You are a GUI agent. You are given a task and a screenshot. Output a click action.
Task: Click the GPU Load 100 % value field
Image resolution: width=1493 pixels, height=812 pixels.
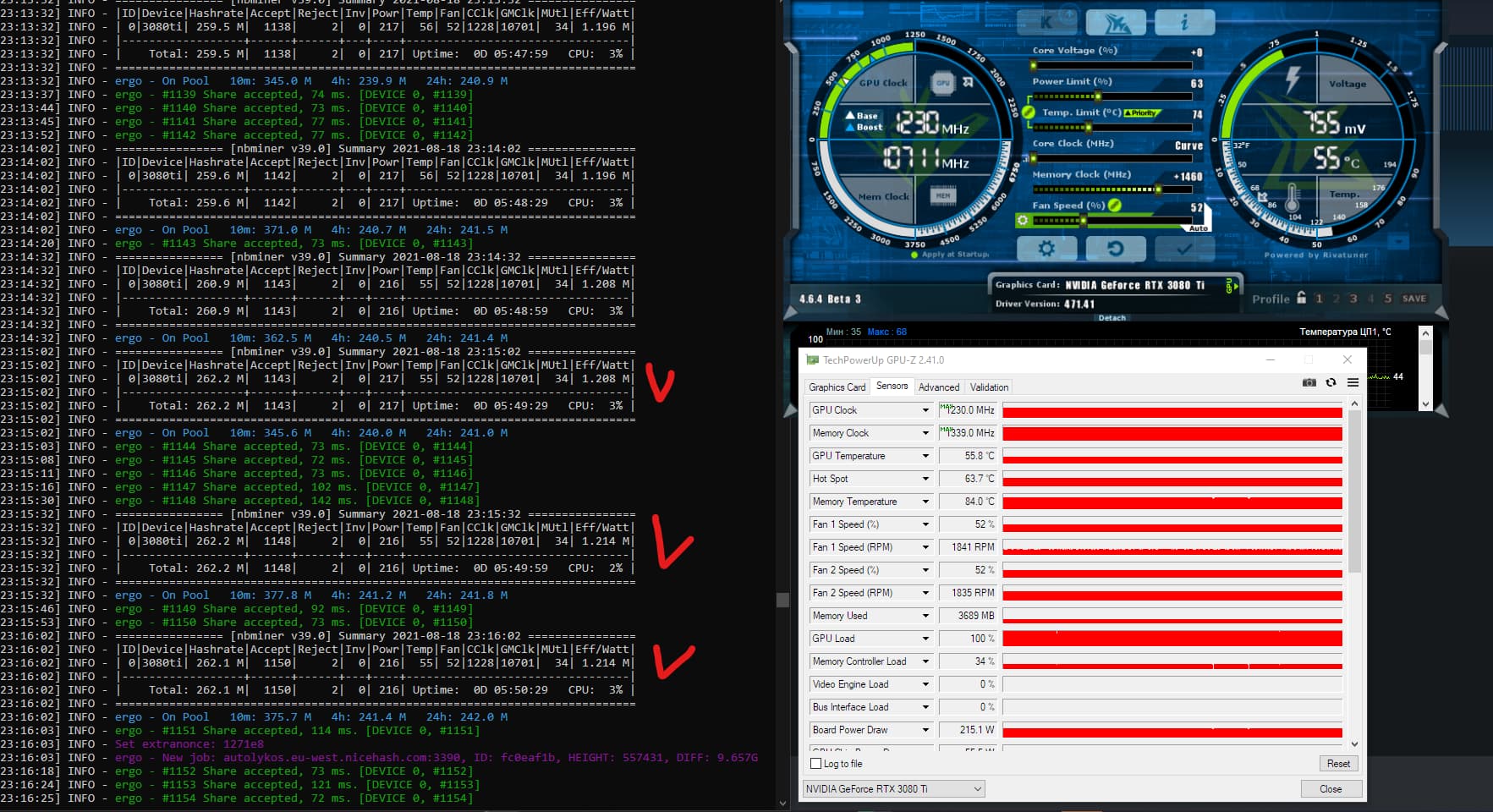point(968,639)
